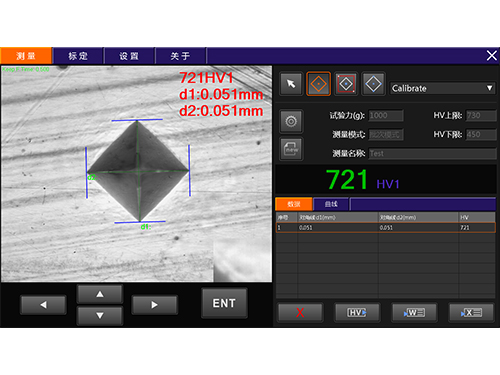Click the HV conversion export button

point(357,312)
